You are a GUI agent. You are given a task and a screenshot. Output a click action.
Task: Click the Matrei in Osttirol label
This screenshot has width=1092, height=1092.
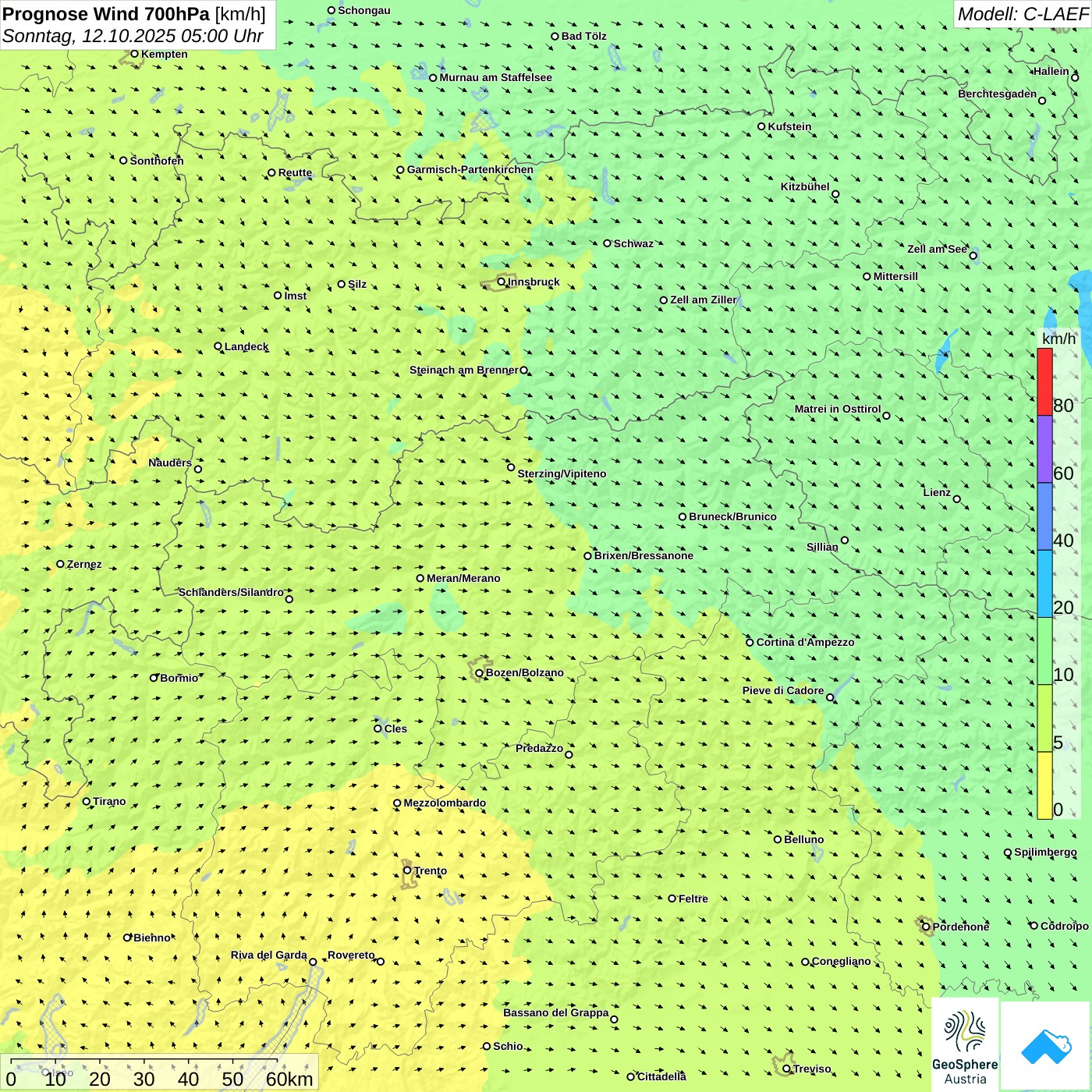coord(838,409)
